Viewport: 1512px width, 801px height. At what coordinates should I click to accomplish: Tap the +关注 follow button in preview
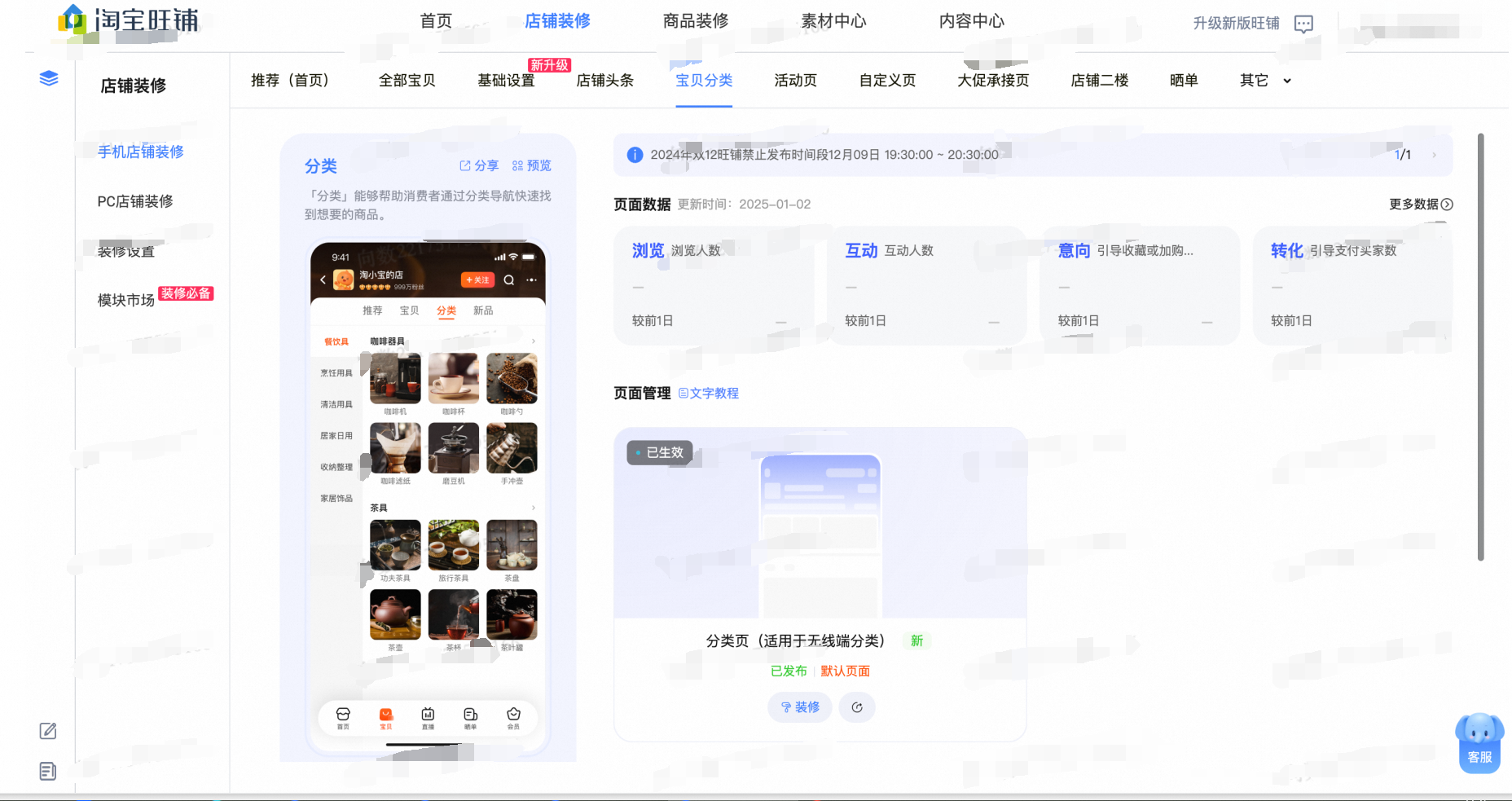coord(478,279)
